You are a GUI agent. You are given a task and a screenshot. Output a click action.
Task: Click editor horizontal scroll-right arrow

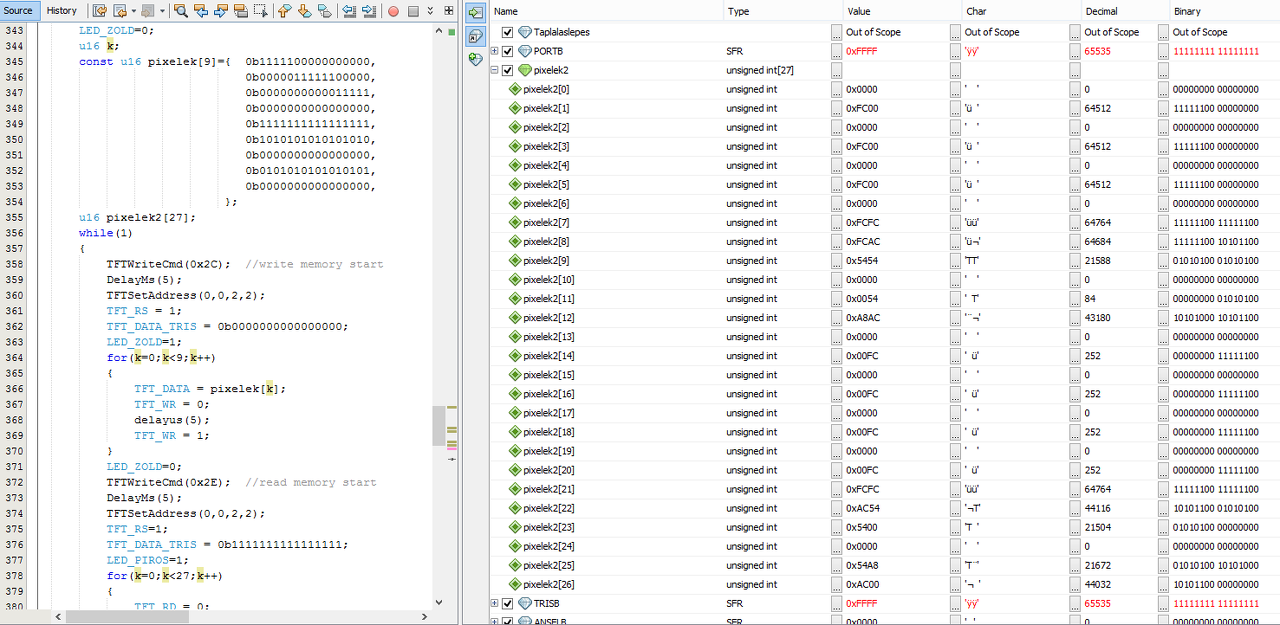[x=424, y=616]
